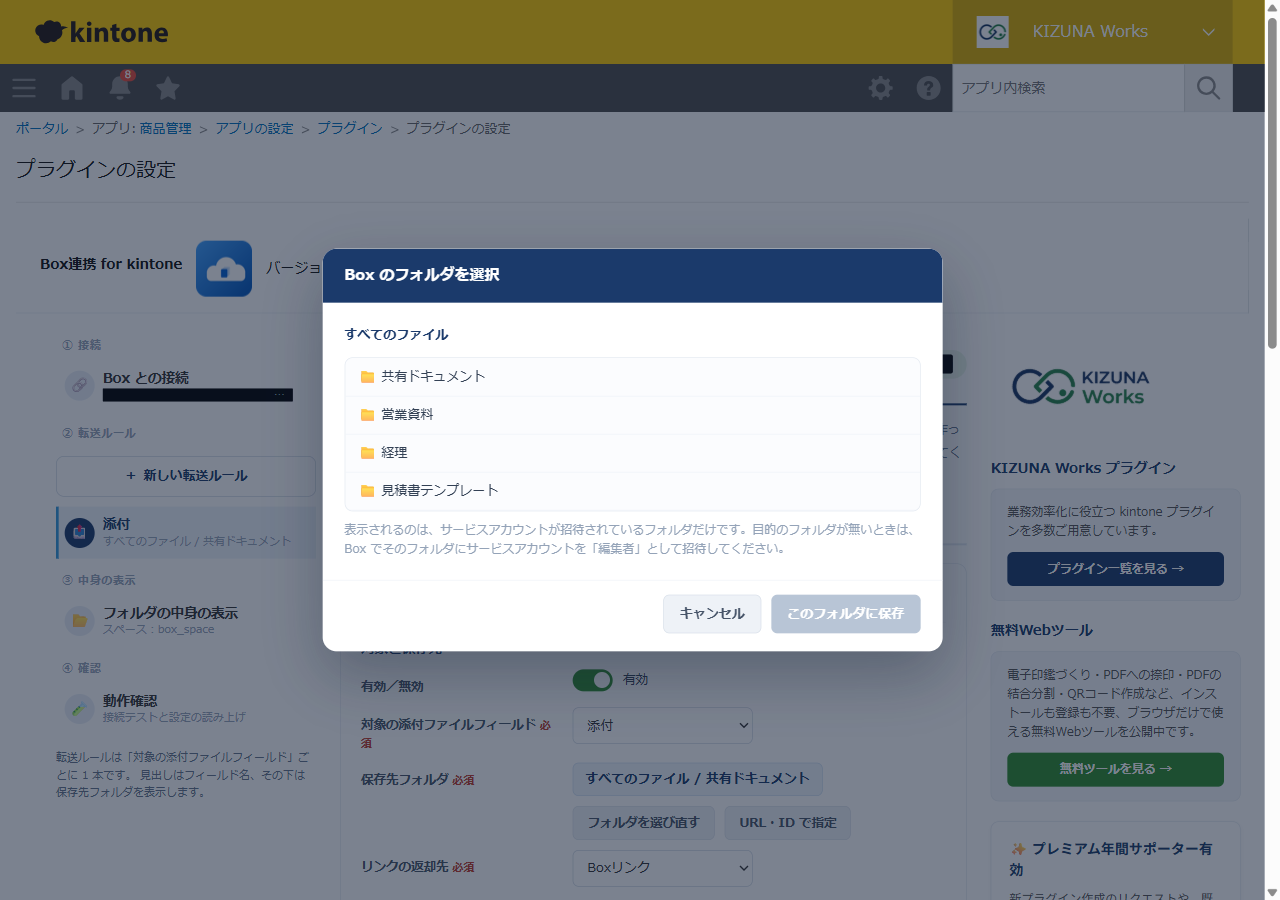The image size is (1280, 900).
Task: Click the folder icon beside 営業資料
Action: pyautogui.click(x=367, y=415)
